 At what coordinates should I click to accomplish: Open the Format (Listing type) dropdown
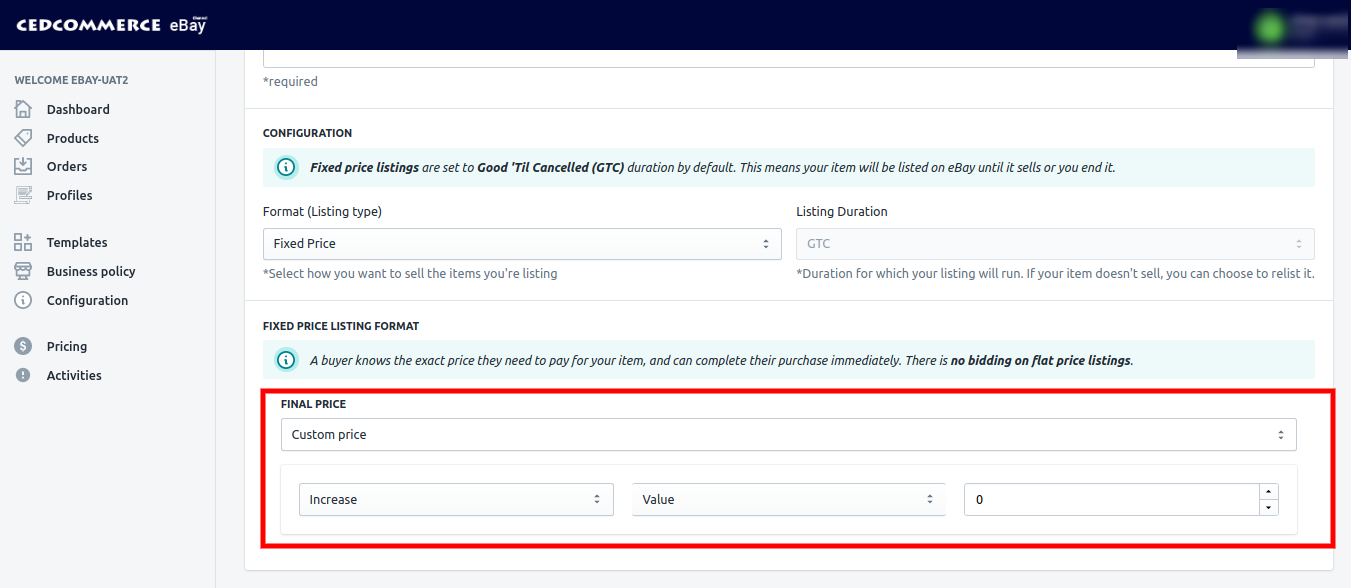coord(521,244)
